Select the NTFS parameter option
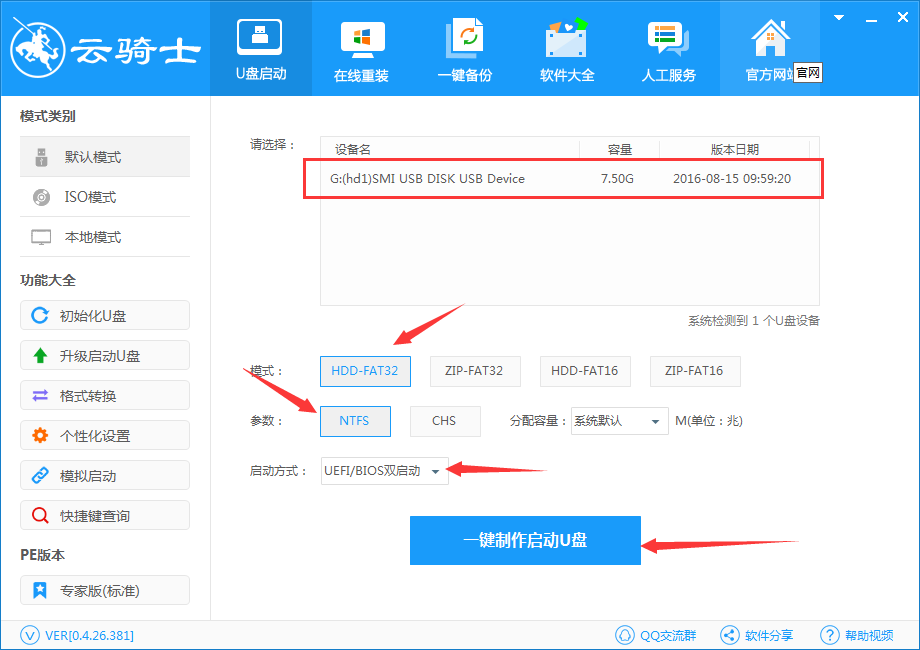The image size is (920, 650). click(x=355, y=421)
